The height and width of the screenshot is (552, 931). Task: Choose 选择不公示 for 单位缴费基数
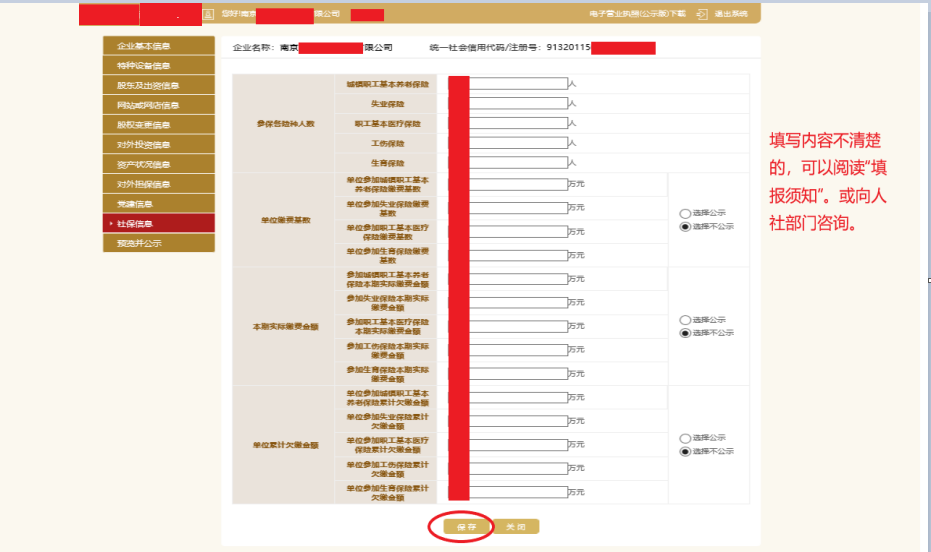685,227
